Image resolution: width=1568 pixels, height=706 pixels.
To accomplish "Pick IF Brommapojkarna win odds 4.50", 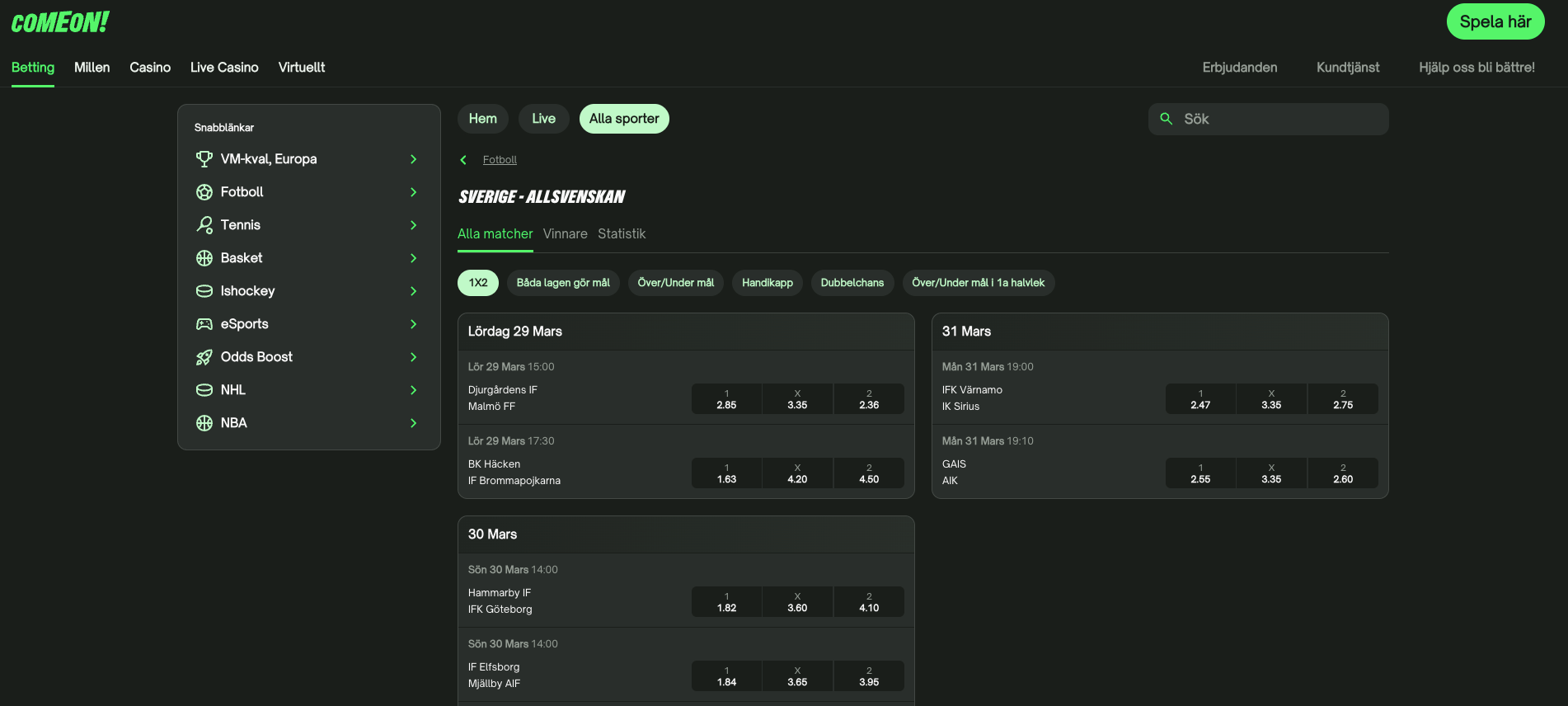I will [869, 473].
